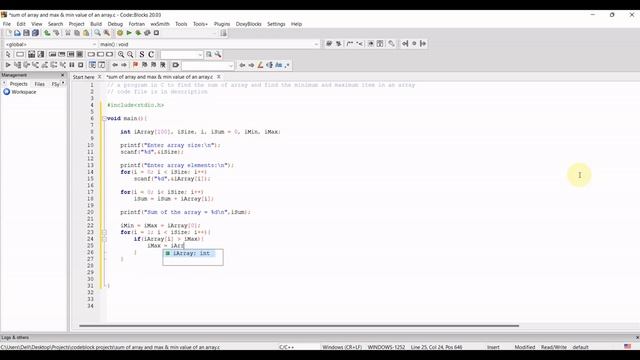Screen dimensions: 640x360
Task: Click the Redo toolbar icon
Action: click(56, 33)
